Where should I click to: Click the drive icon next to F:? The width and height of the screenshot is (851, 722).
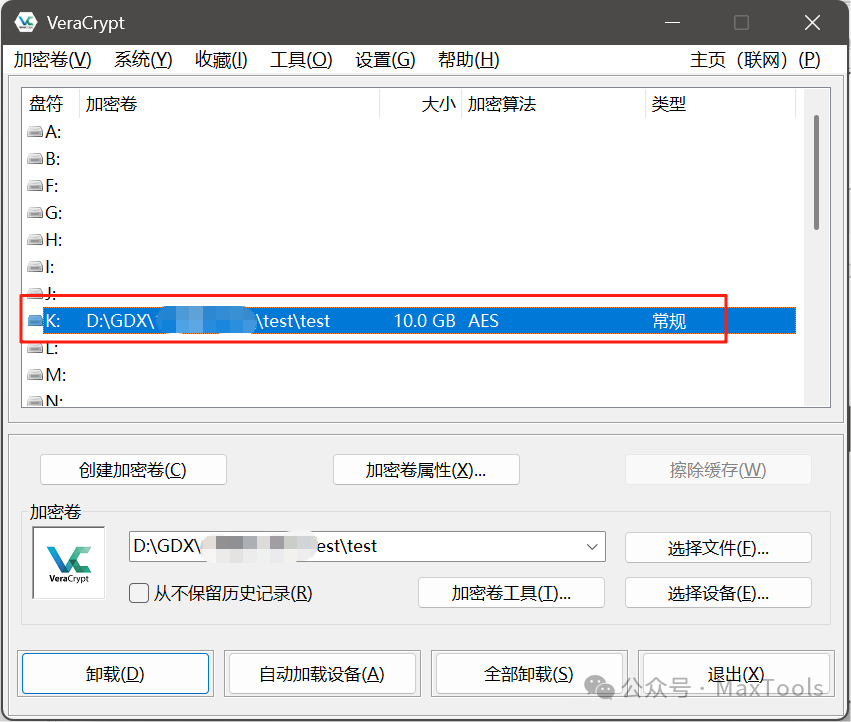coord(35,186)
